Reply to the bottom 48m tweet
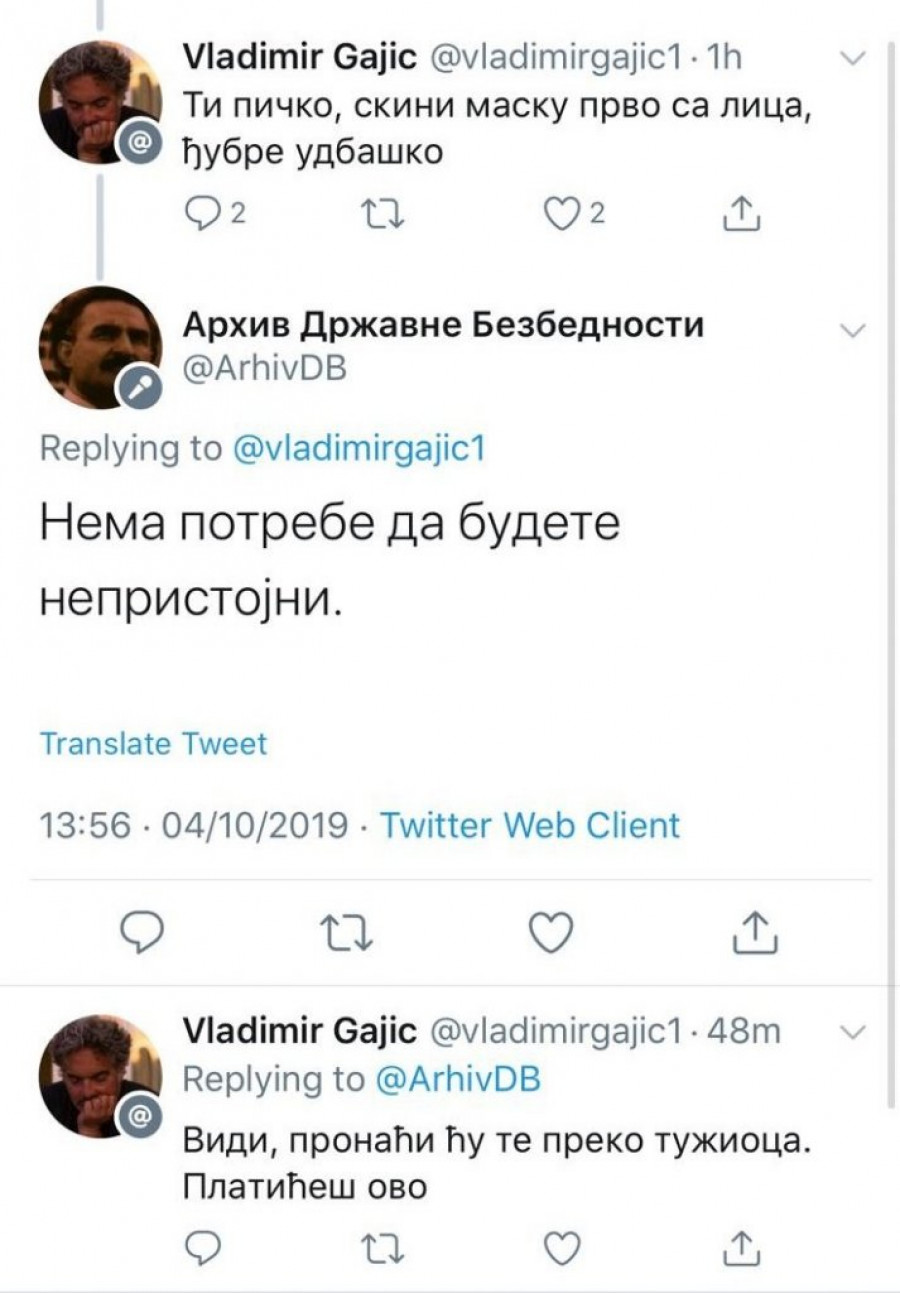 point(203,1245)
